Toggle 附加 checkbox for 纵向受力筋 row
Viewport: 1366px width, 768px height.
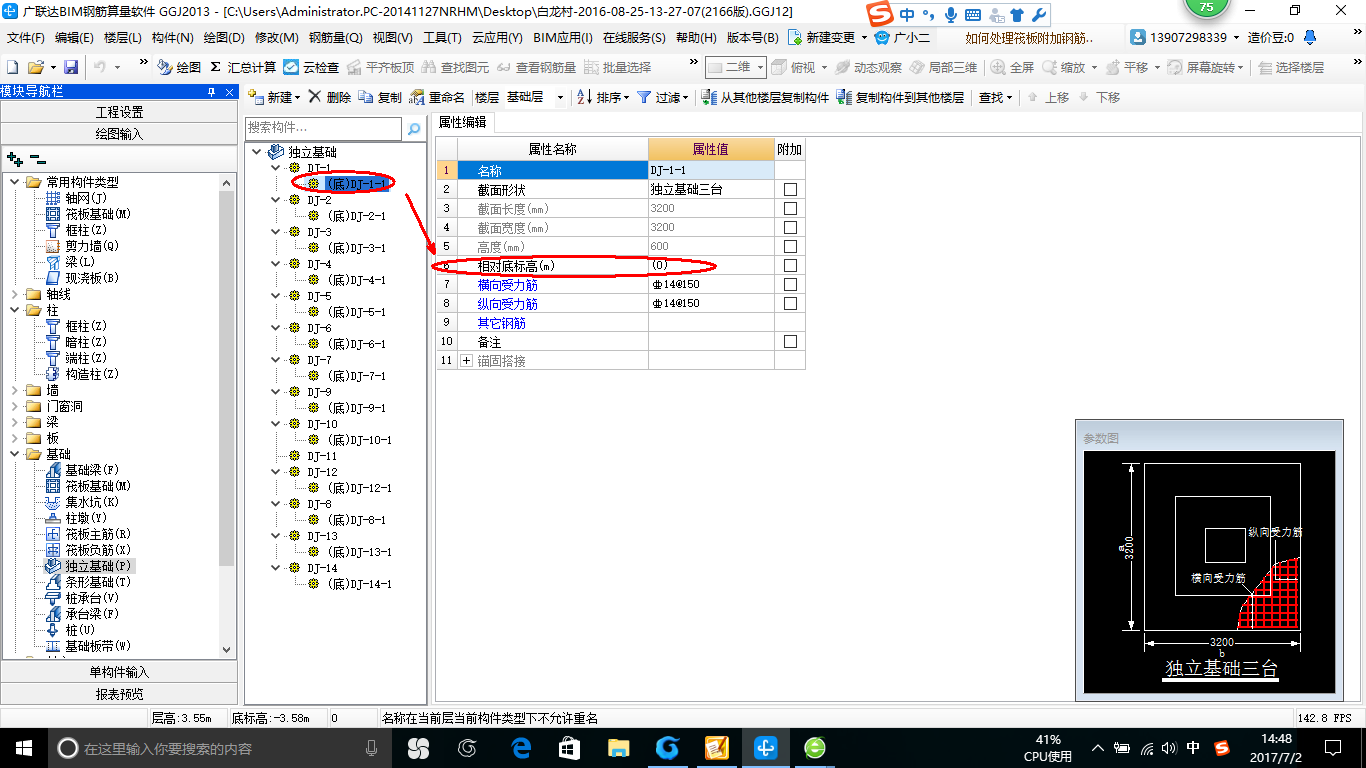pyautogui.click(x=790, y=303)
